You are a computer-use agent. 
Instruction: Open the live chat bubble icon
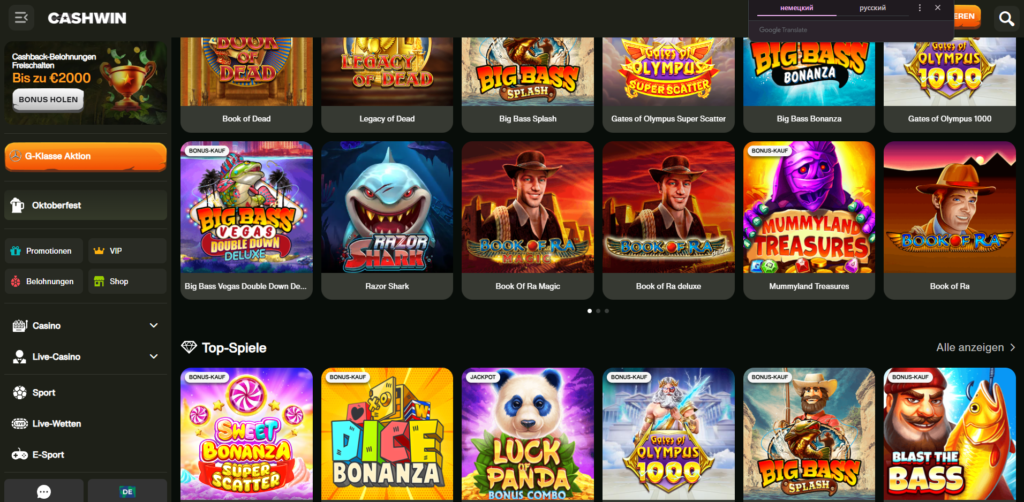pos(44,492)
